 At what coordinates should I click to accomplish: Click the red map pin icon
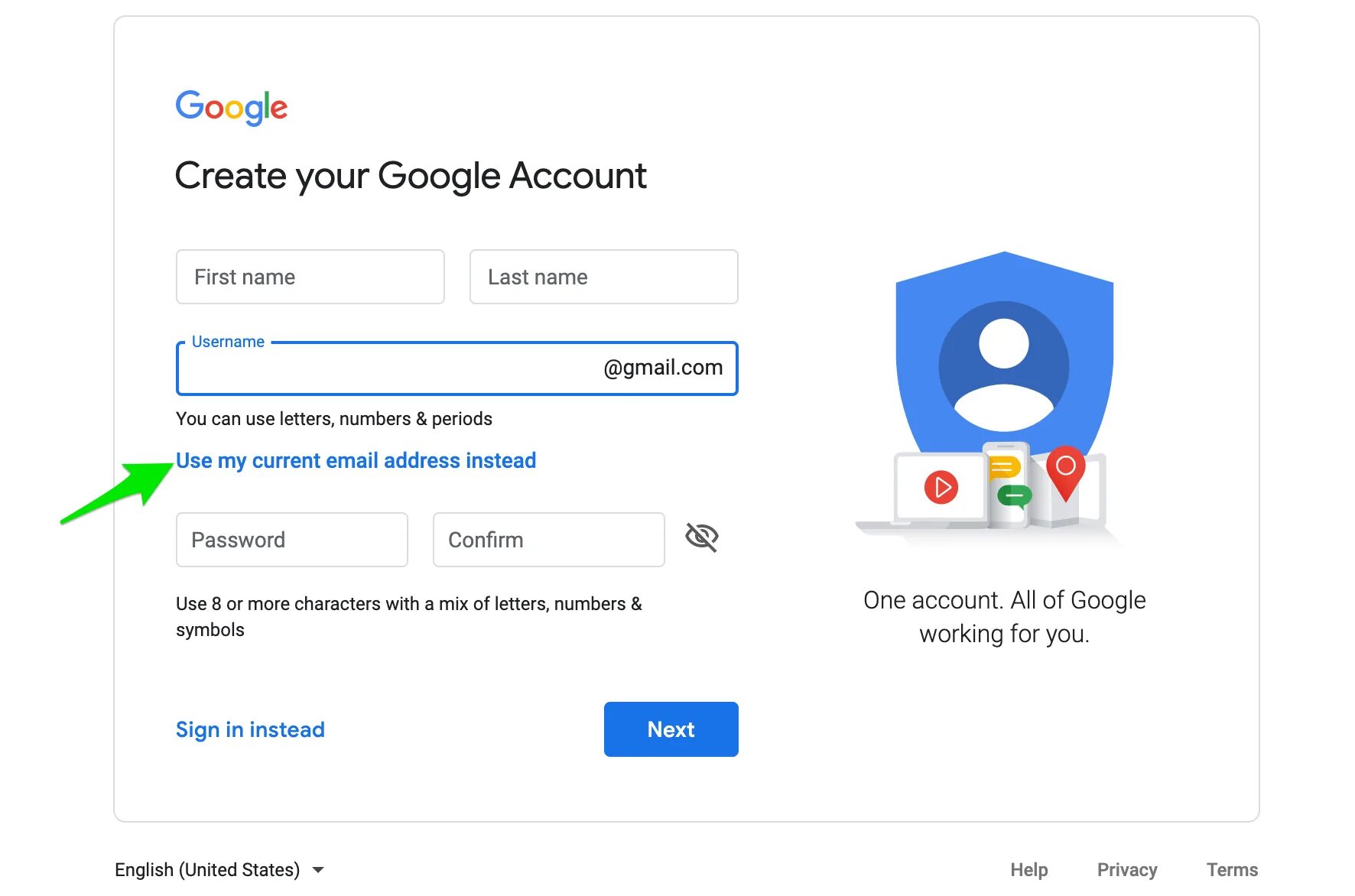1065,469
